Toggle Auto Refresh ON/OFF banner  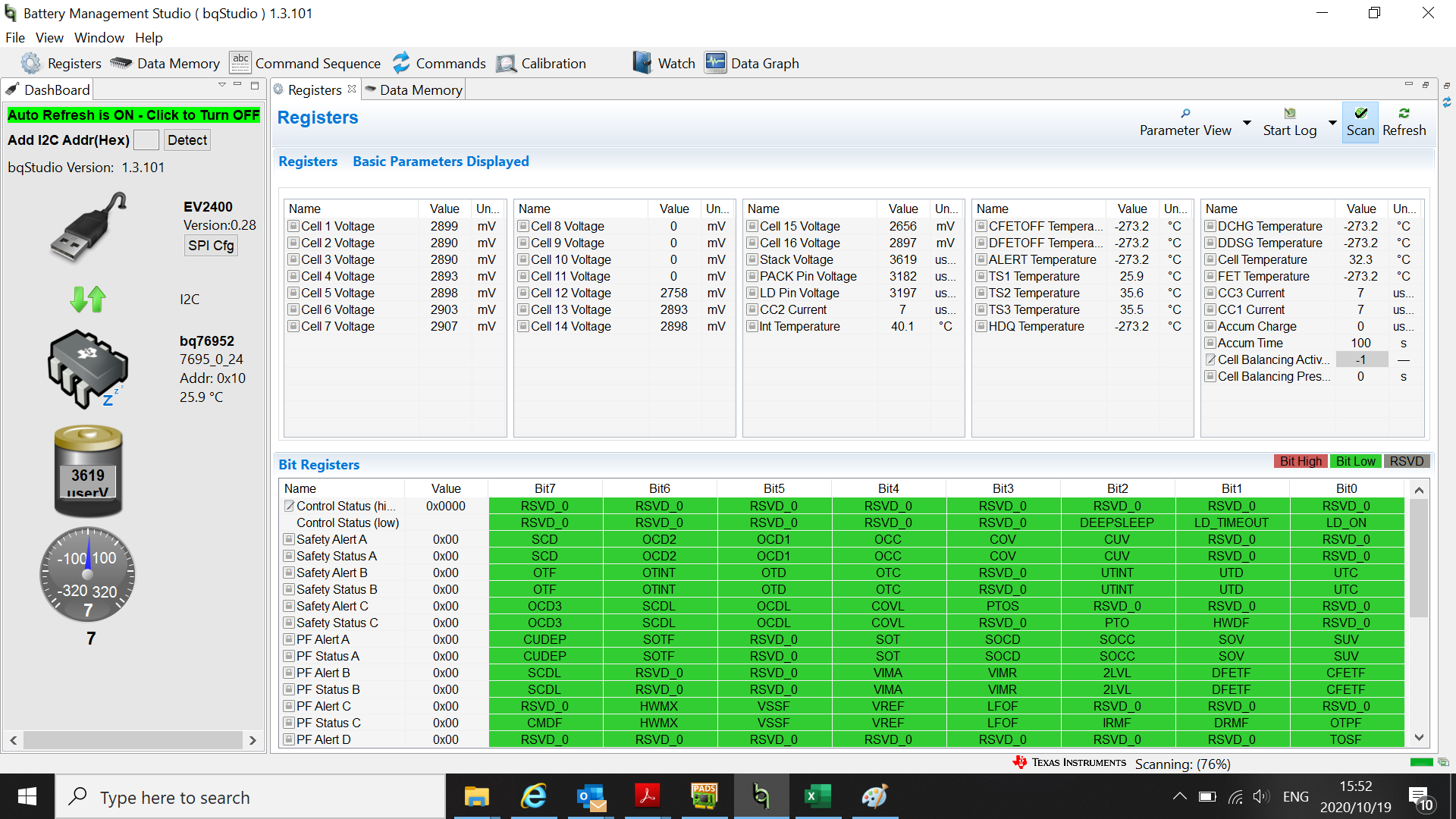[133, 115]
